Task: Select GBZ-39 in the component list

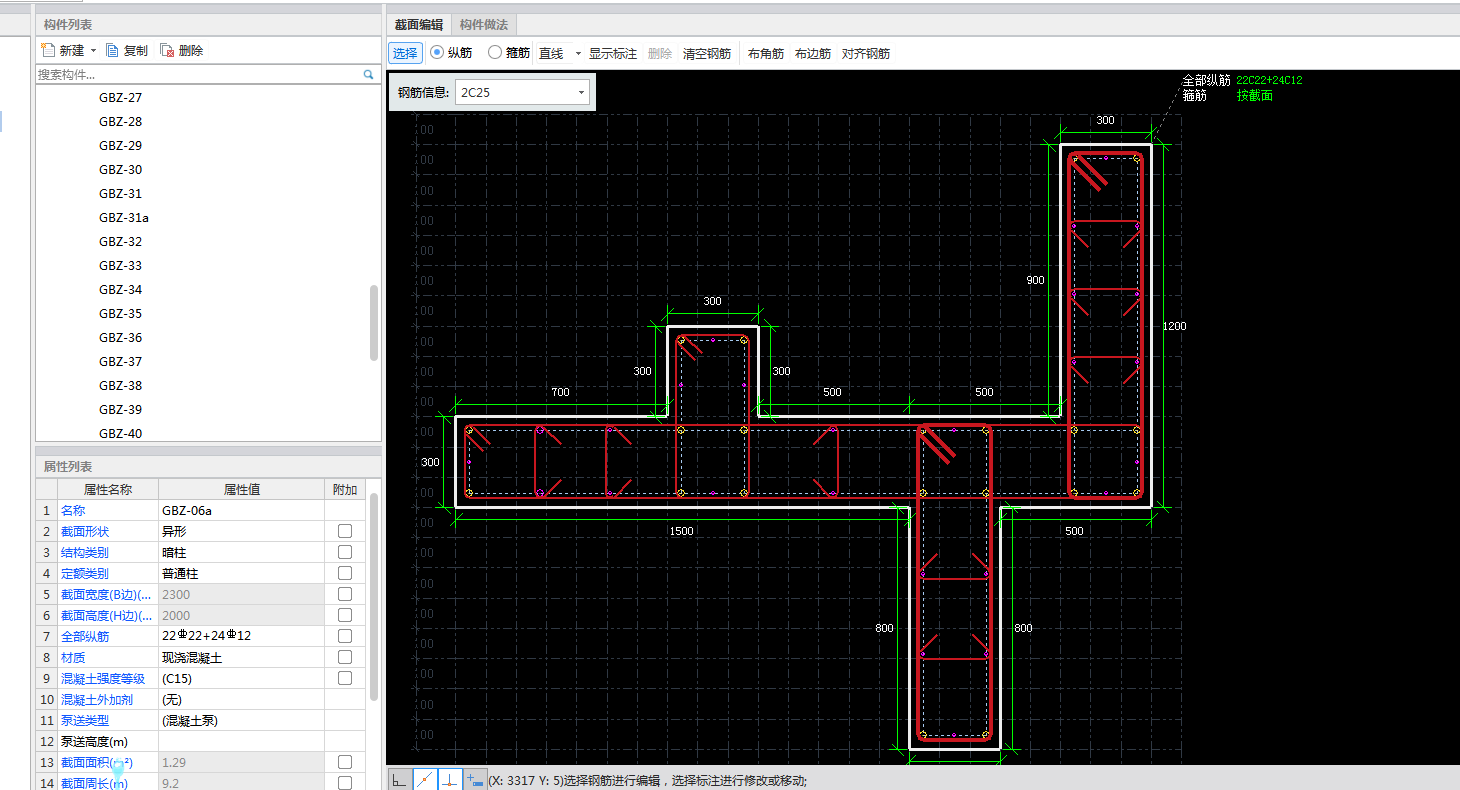Action: (x=121, y=410)
